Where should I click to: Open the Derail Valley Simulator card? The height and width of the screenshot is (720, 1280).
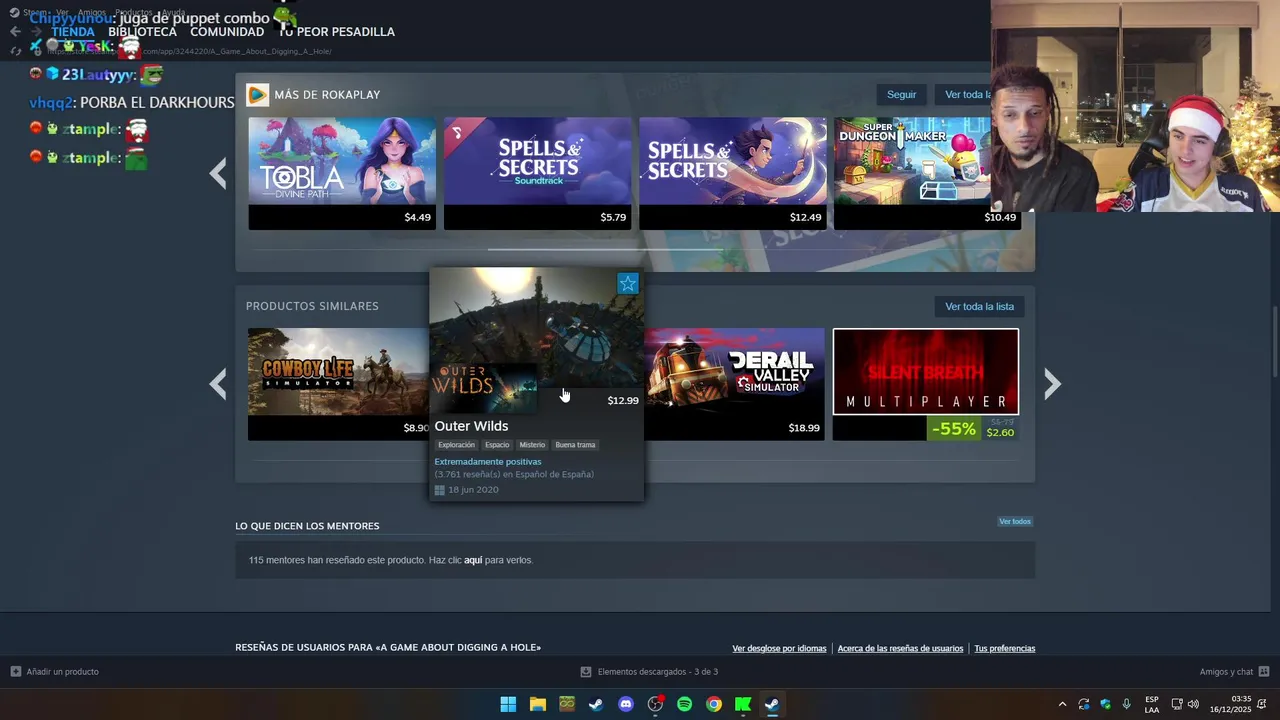point(735,384)
